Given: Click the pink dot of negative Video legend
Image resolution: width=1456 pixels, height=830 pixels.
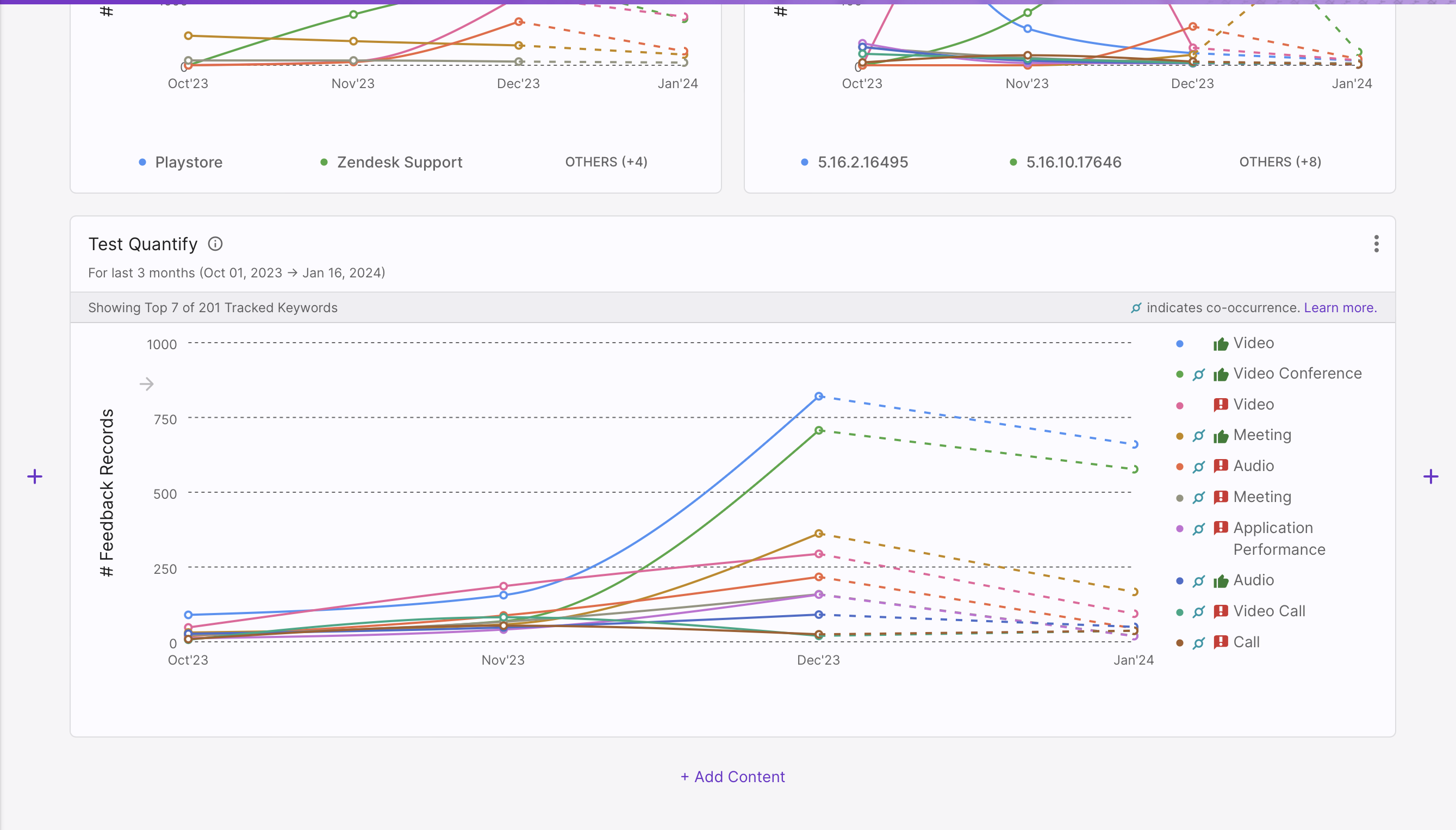Looking at the screenshot, I should (x=1180, y=405).
